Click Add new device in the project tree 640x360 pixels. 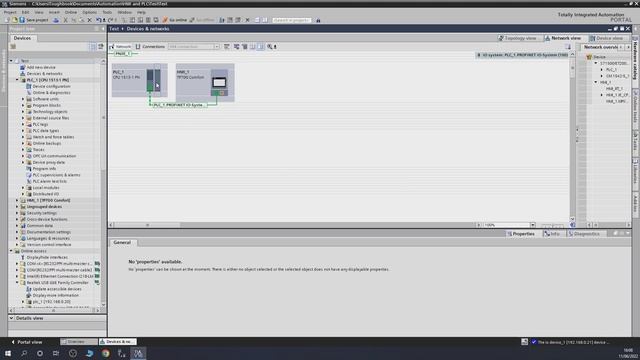[x=41, y=67]
